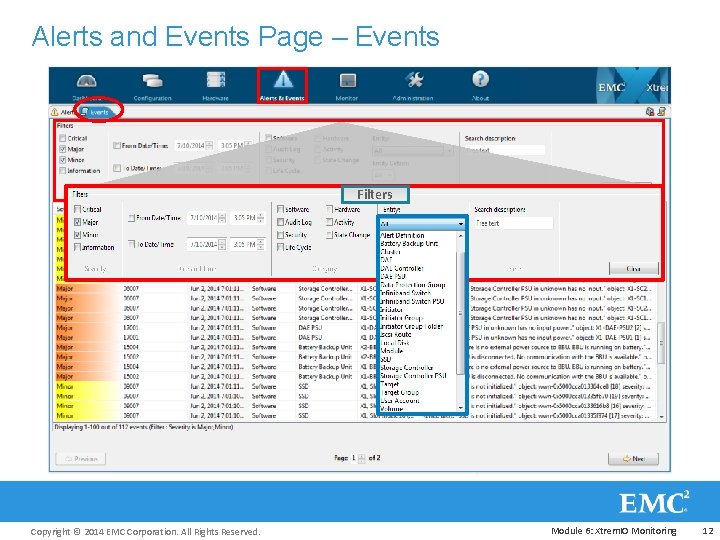
Task: Go to the Previous page button
Action: pos(81,459)
